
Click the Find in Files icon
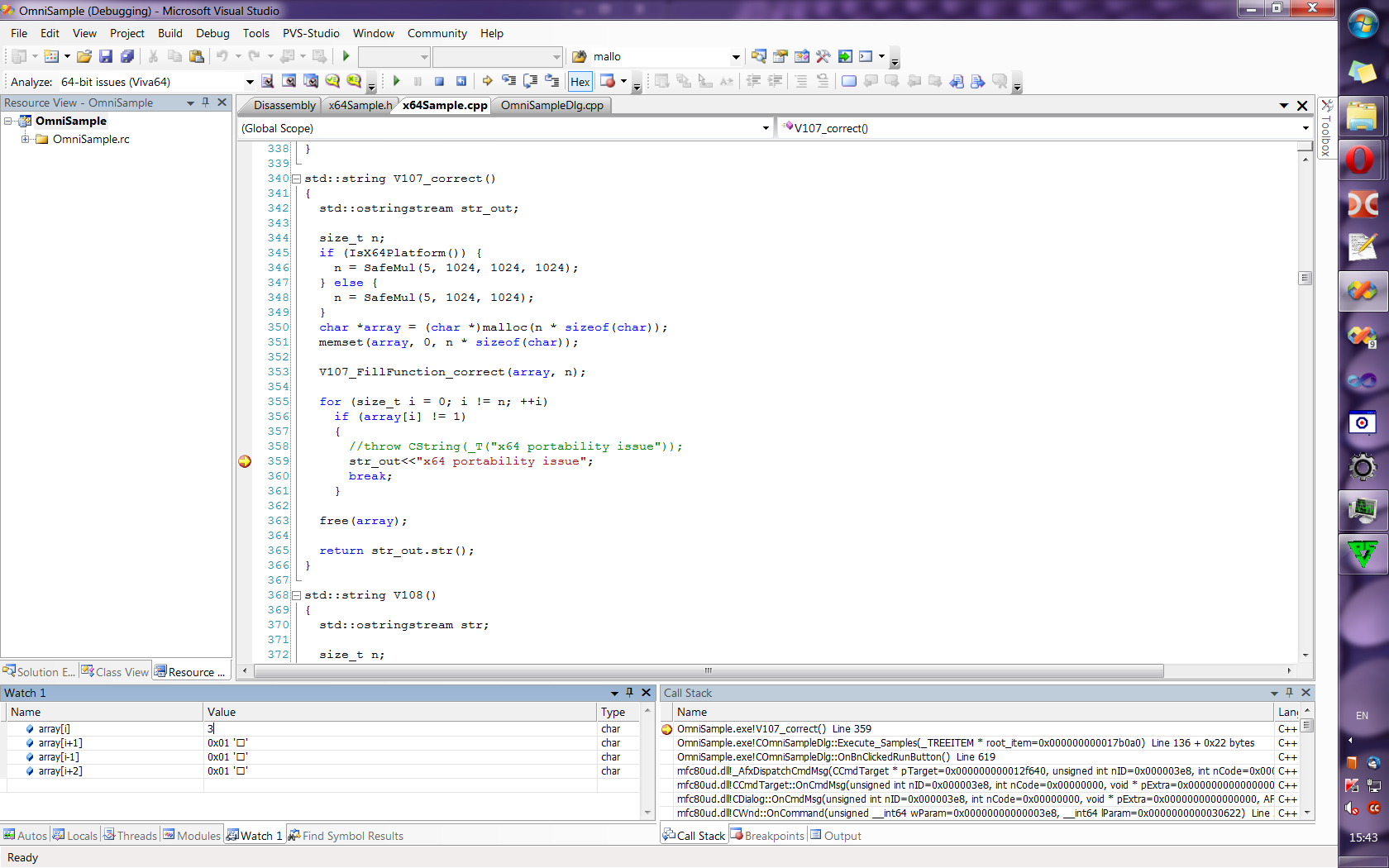pos(578,56)
